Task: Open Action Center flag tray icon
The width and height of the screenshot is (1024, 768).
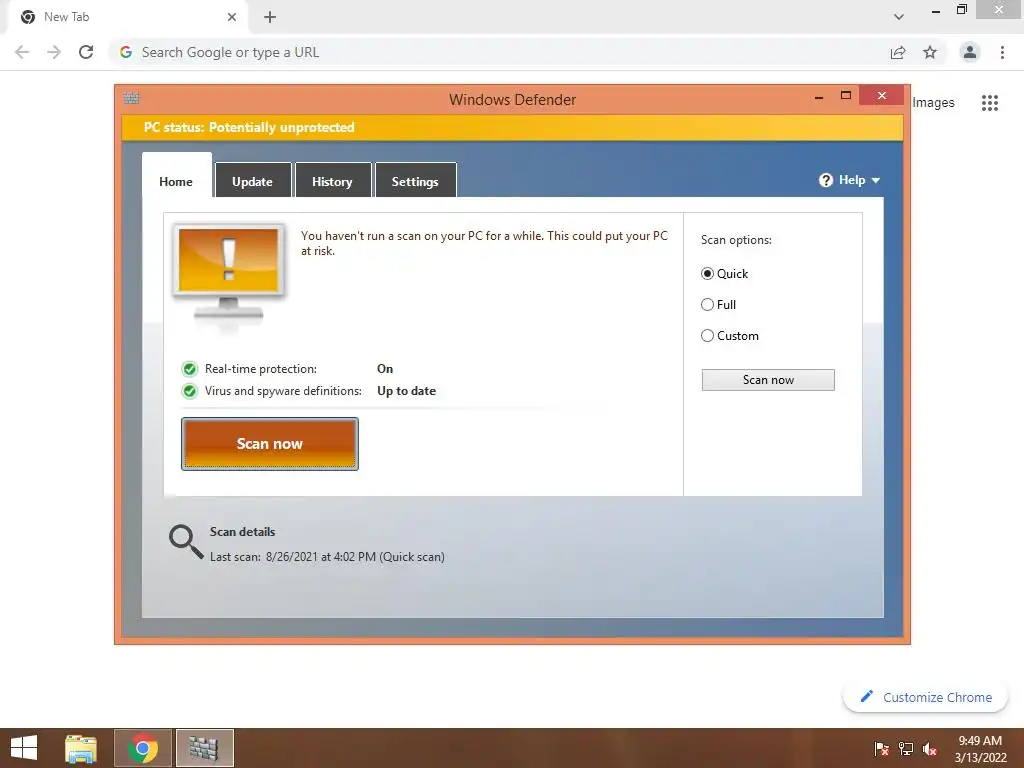Action: pos(882,749)
